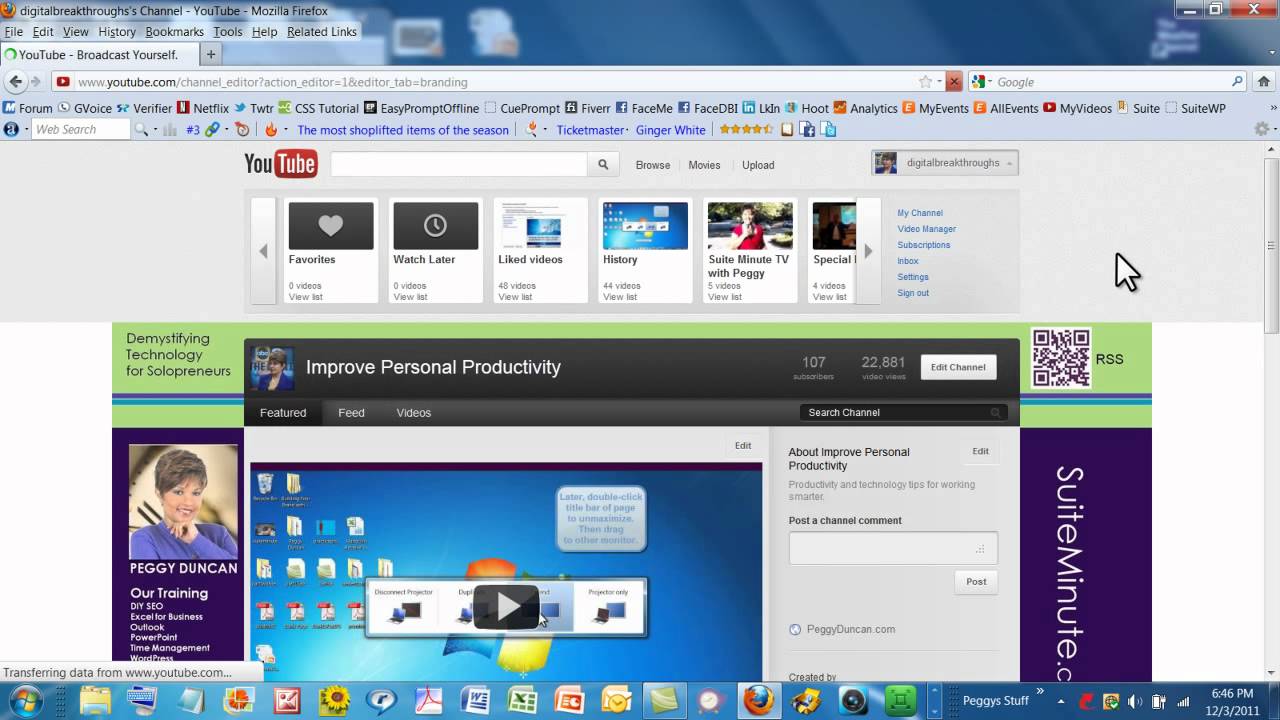Click the browser URL address bar

(x=495, y=82)
